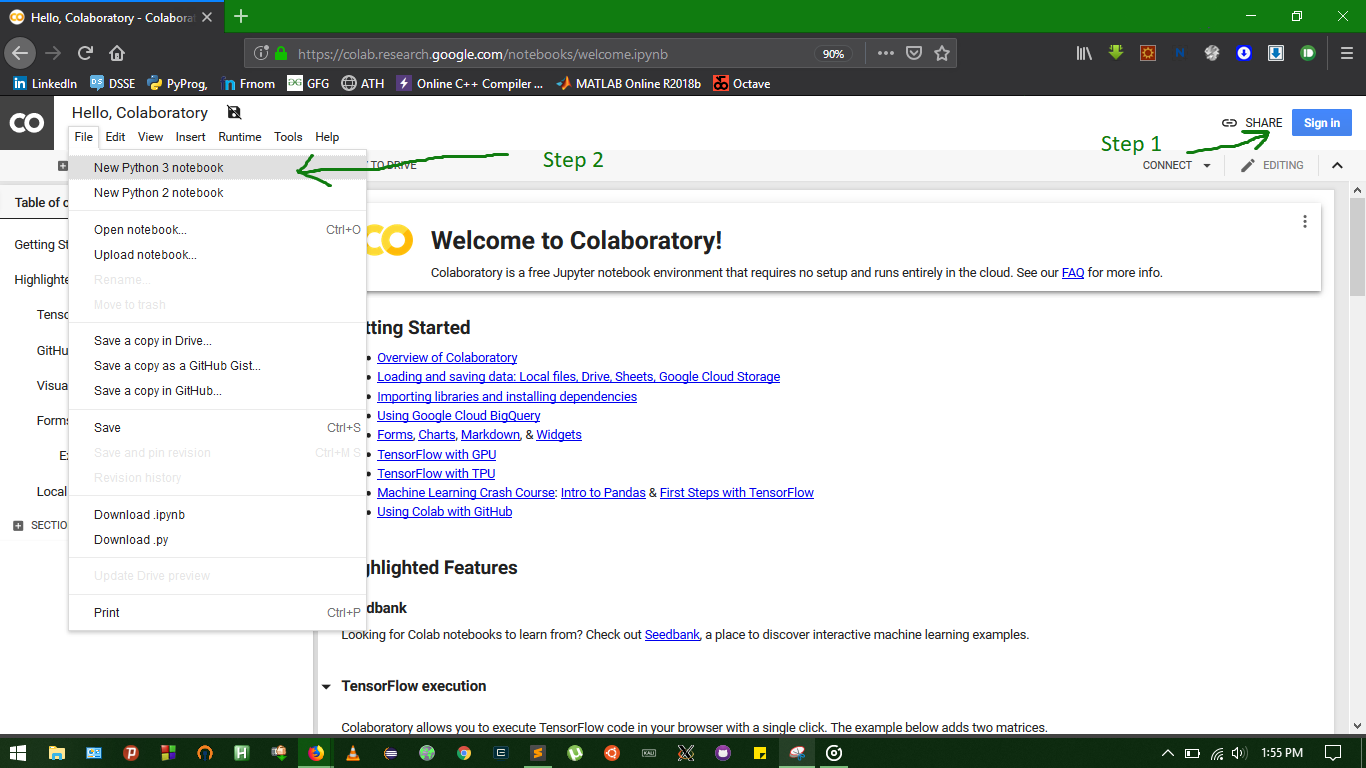The image size is (1366, 768).
Task: Open the TensorFlow with GPU link
Action: (436, 455)
